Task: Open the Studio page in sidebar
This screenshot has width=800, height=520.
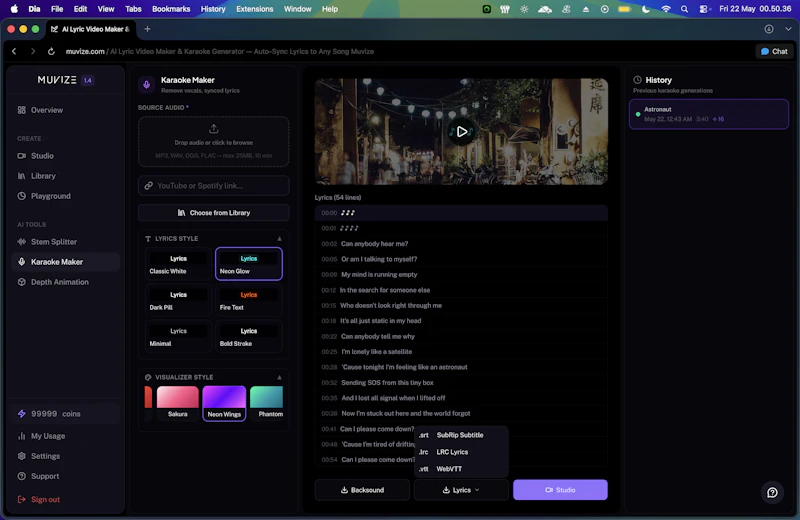Action: coord(42,156)
